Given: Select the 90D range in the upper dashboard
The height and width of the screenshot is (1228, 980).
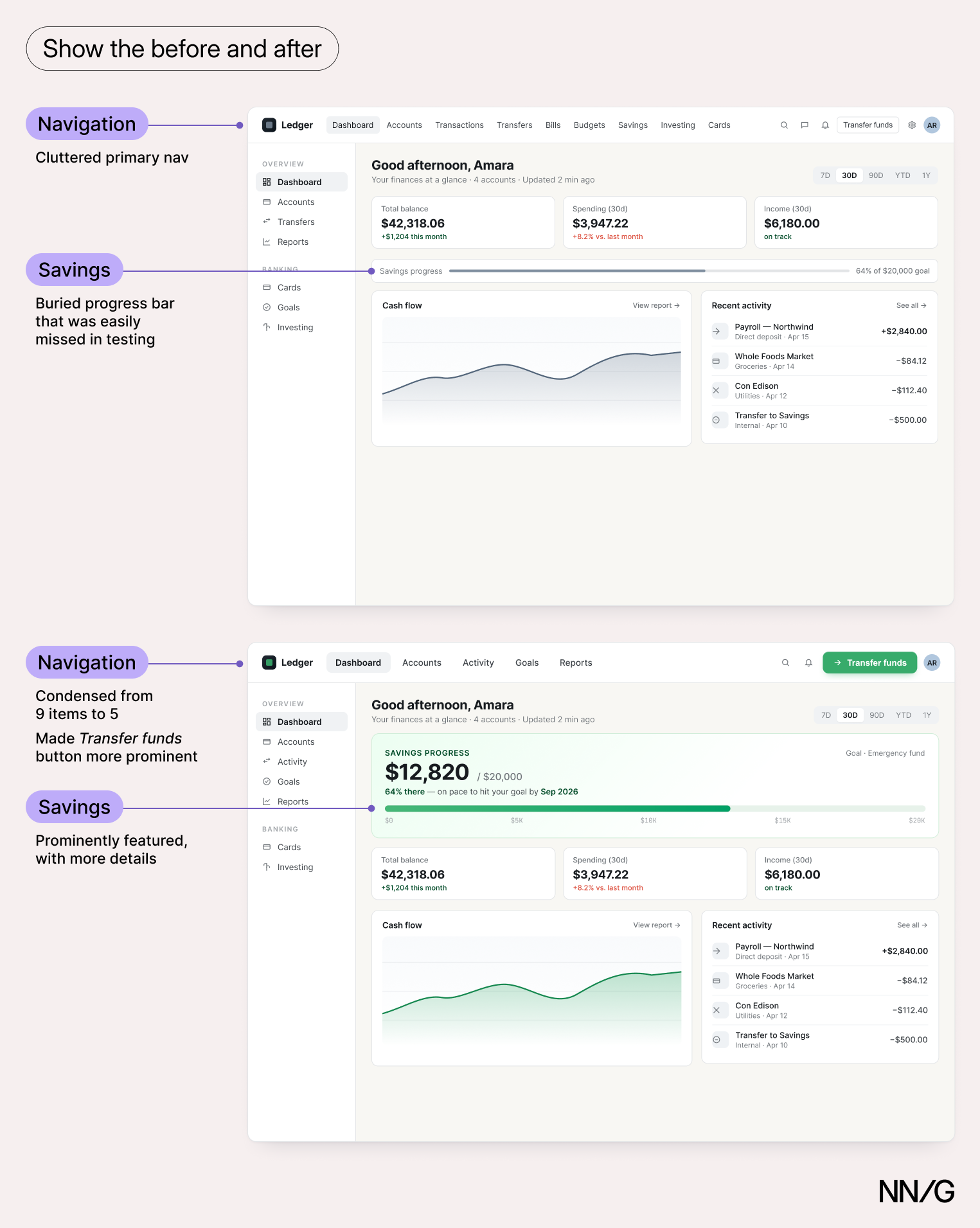Looking at the screenshot, I should click(x=876, y=175).
